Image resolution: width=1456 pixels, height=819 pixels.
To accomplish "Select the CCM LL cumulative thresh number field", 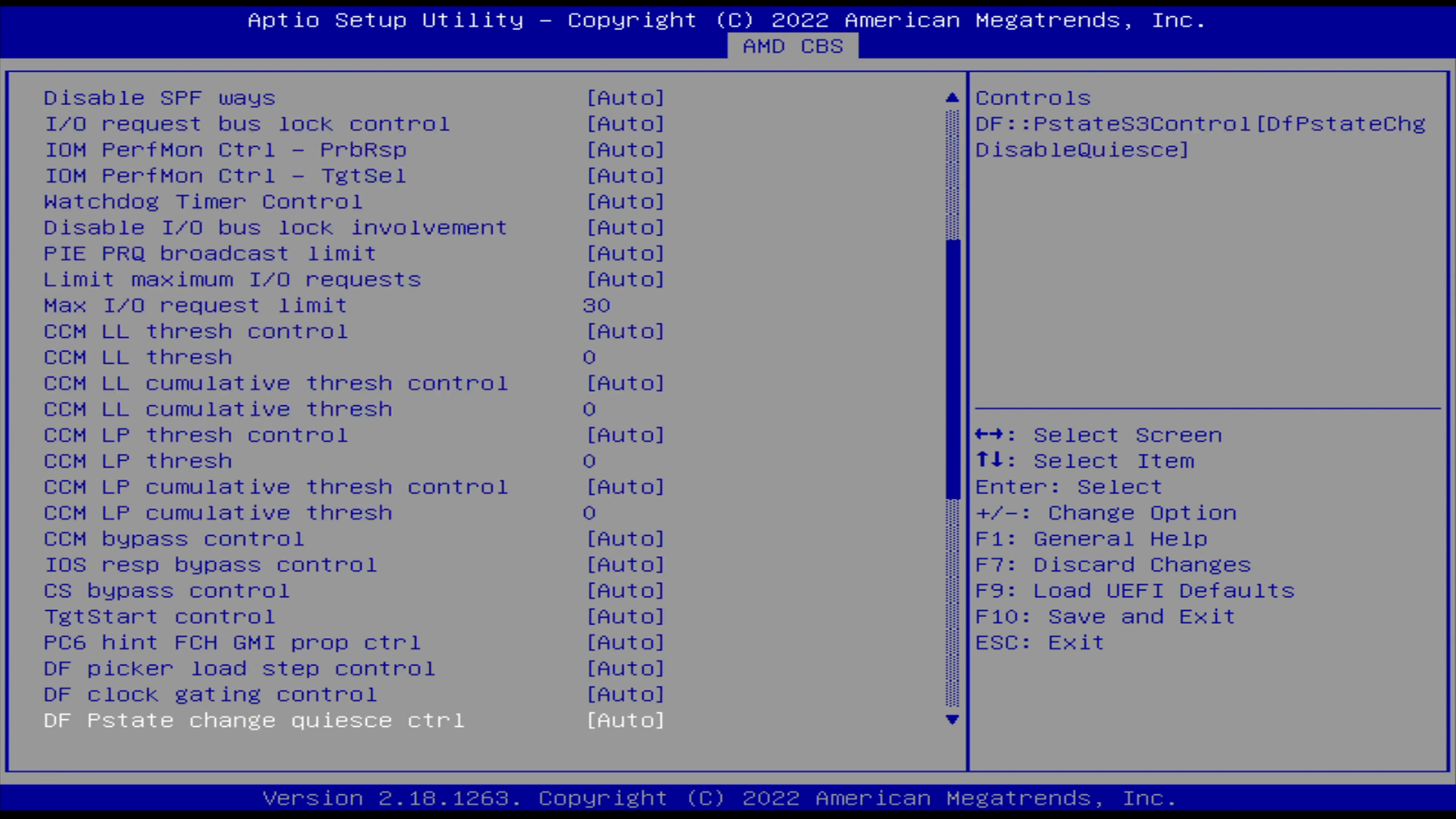I will 589,410.
